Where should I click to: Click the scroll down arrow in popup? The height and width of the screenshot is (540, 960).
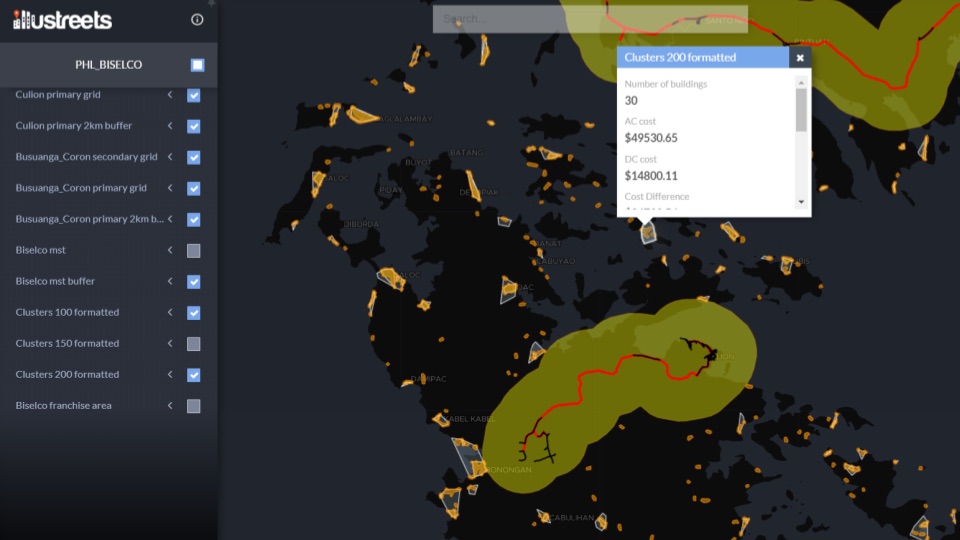coord(801,202)
